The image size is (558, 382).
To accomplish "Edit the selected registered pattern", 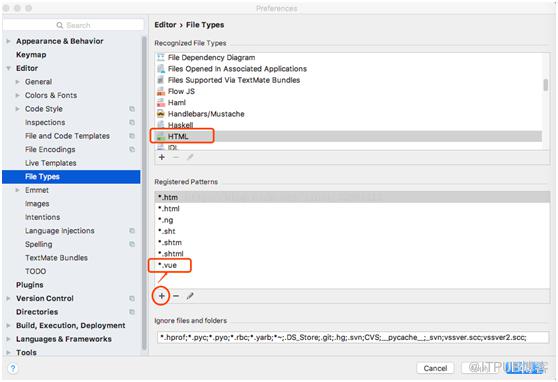I will tap(190, 296).
